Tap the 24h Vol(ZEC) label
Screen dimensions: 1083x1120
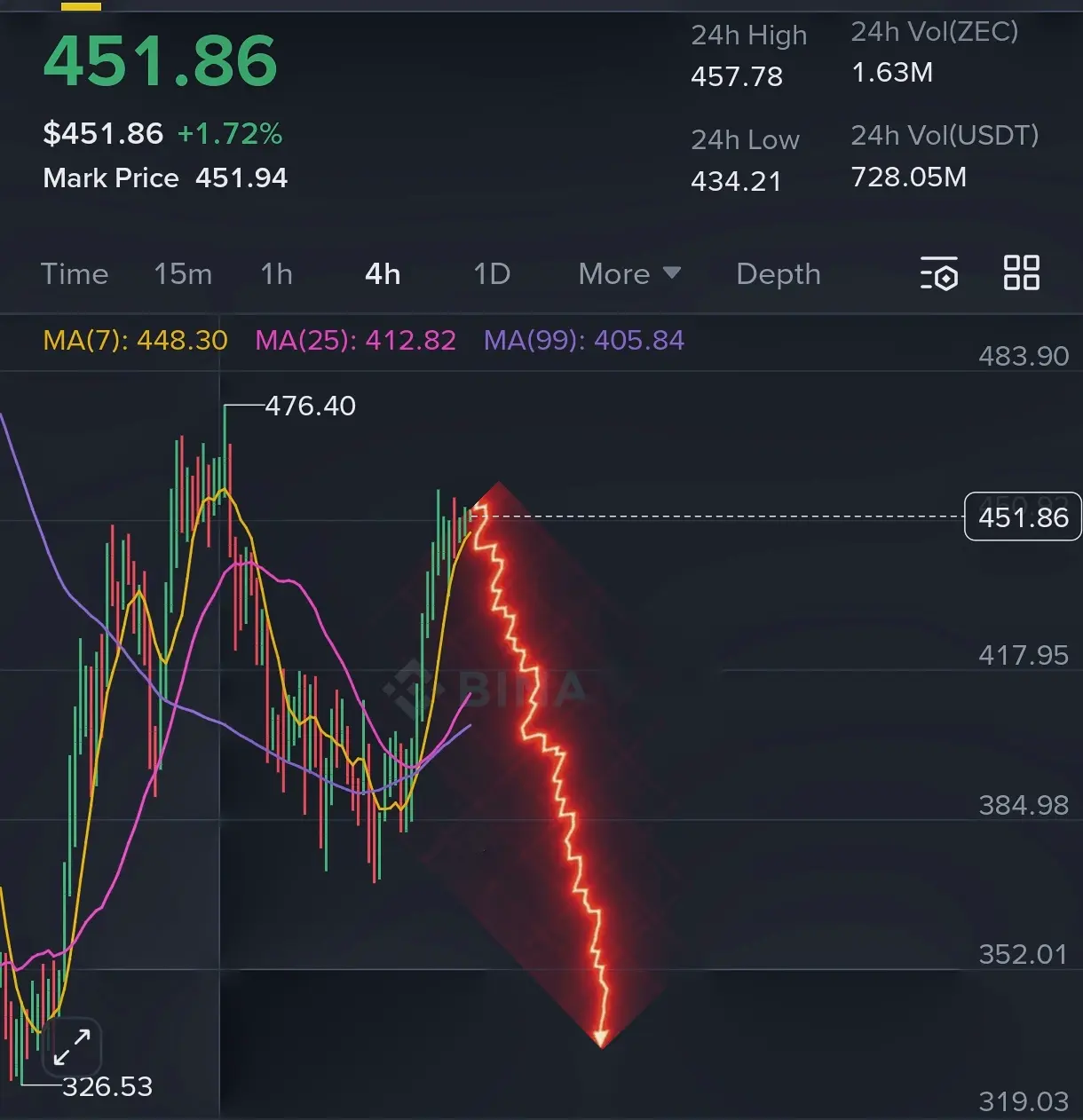(935, 32)
